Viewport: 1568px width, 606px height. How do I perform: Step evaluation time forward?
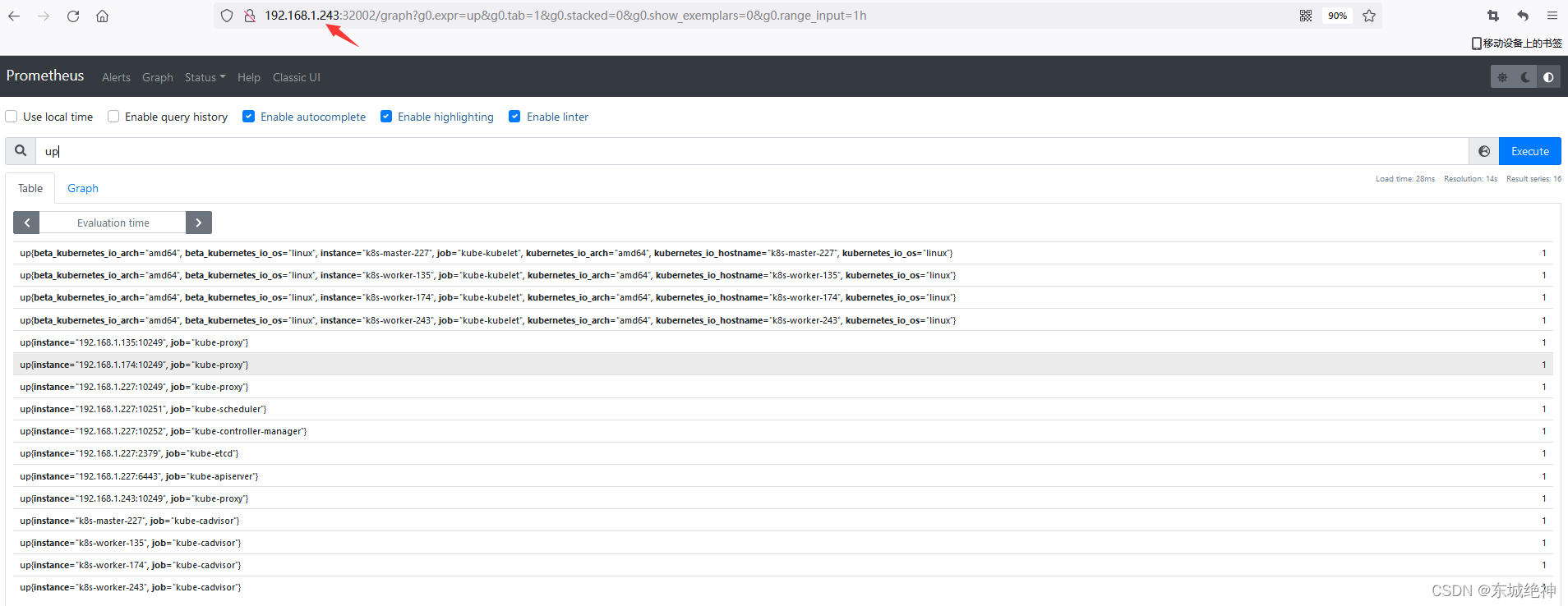pos(199,223)
